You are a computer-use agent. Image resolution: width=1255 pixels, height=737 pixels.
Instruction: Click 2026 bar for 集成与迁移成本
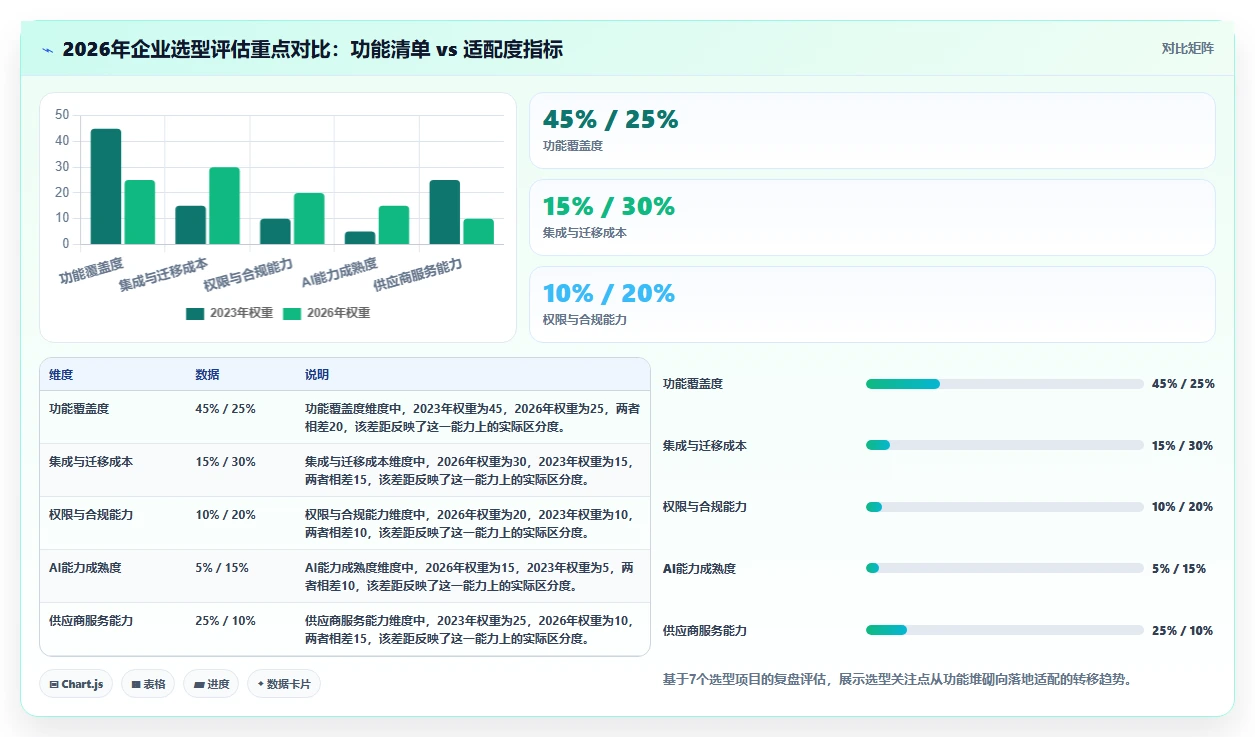[224, 205]
